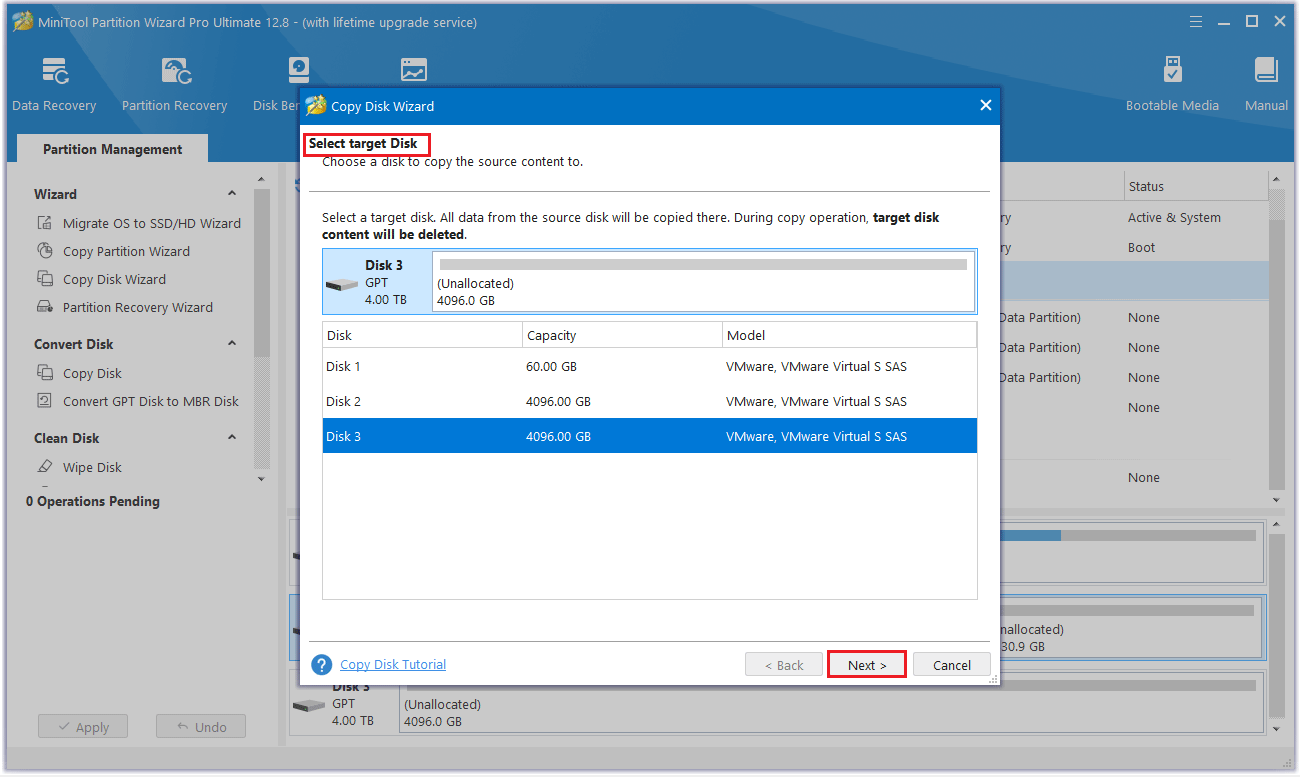Select Convert GPT Disk to MBR Disk
Screen dimensions: 1300x777
coord(151,401)
